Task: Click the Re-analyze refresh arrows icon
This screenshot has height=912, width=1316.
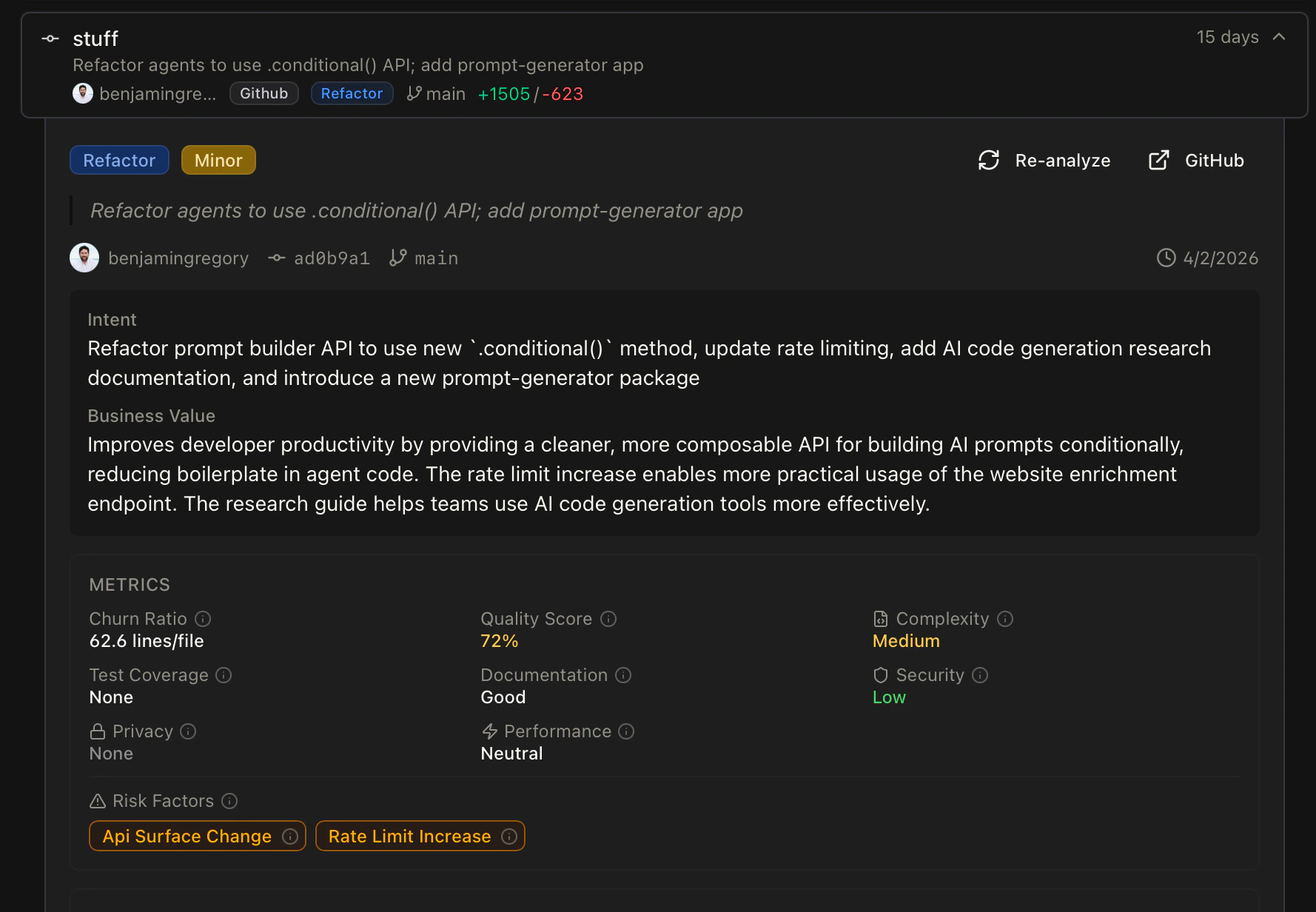Action: pos(989,160)
